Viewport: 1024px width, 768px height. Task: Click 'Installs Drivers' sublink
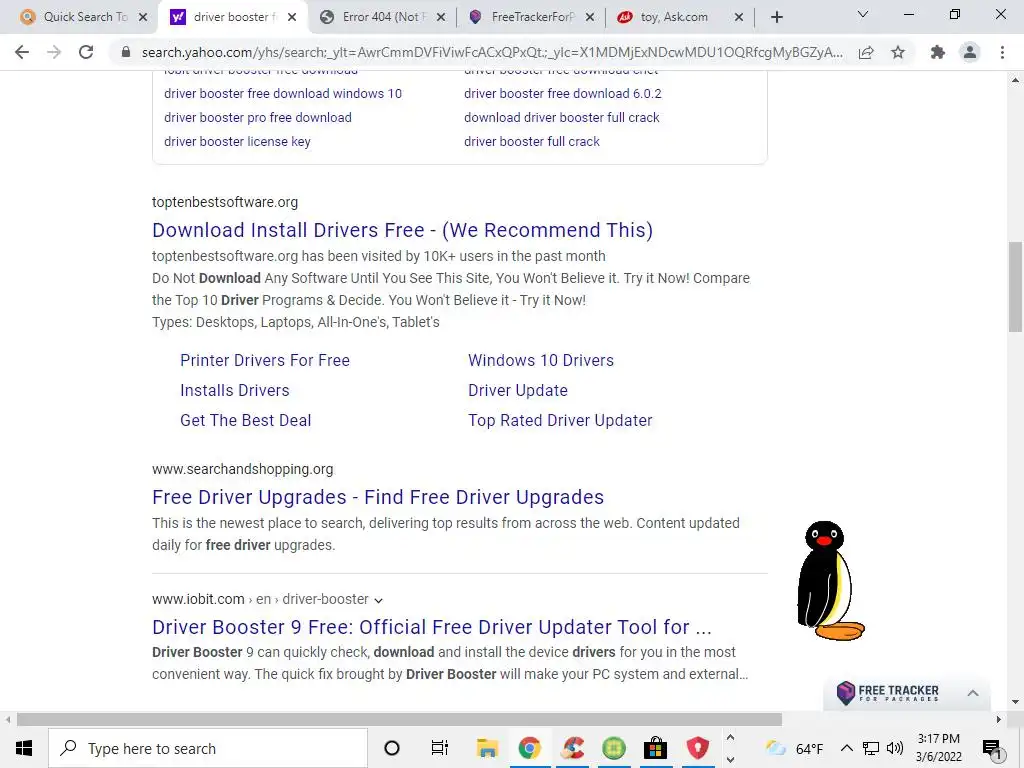pos(234,391)
